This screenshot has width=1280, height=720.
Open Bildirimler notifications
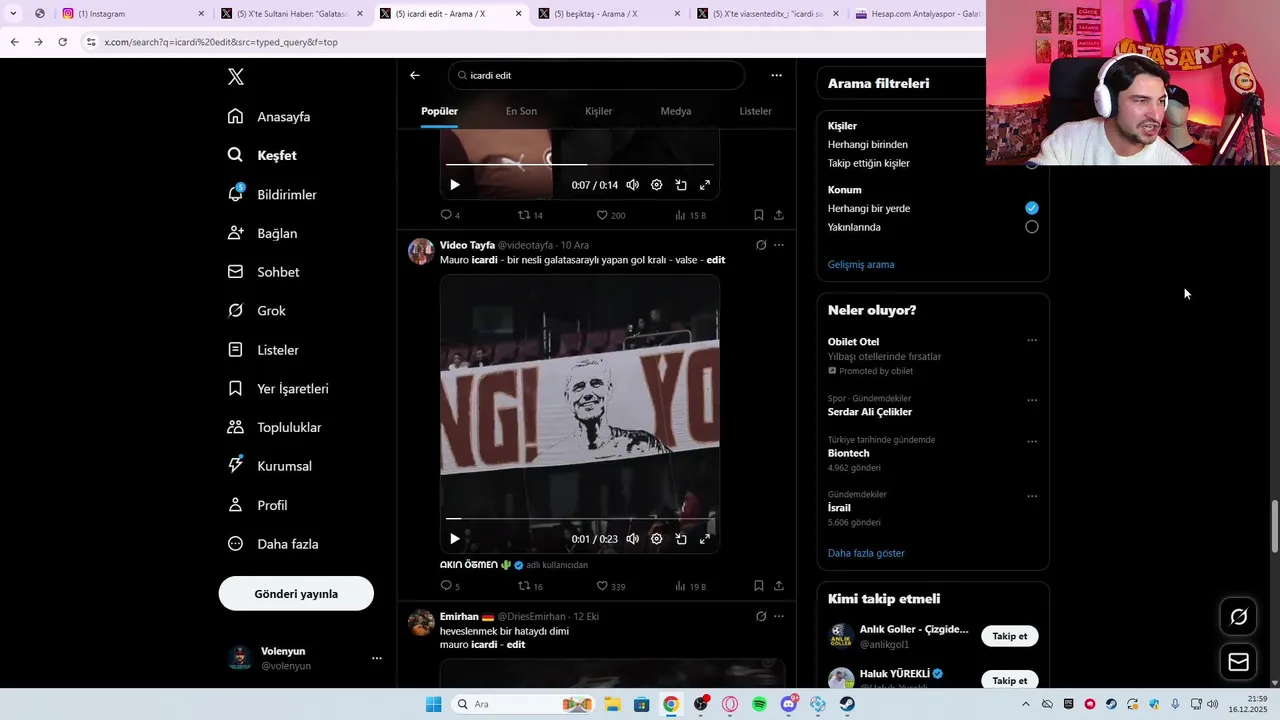[x=272, y=194]
